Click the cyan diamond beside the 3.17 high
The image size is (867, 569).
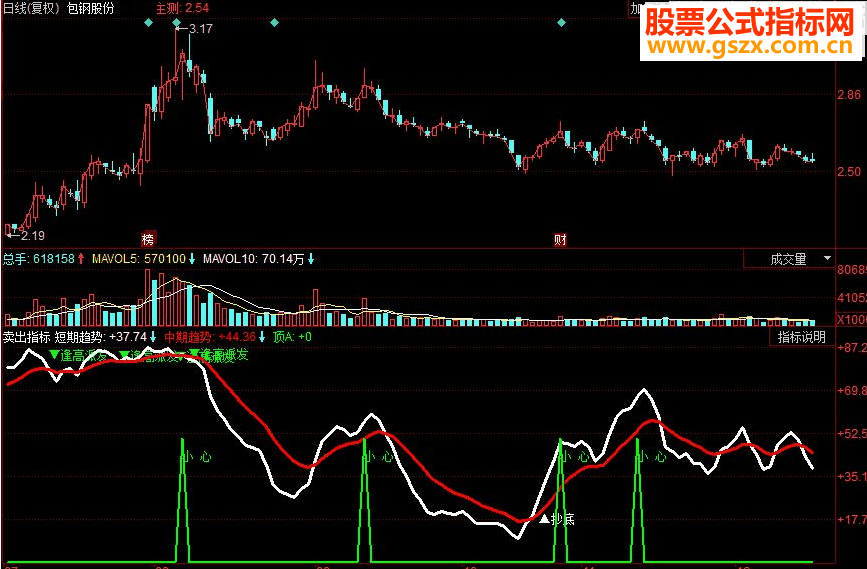pos(176,23)
